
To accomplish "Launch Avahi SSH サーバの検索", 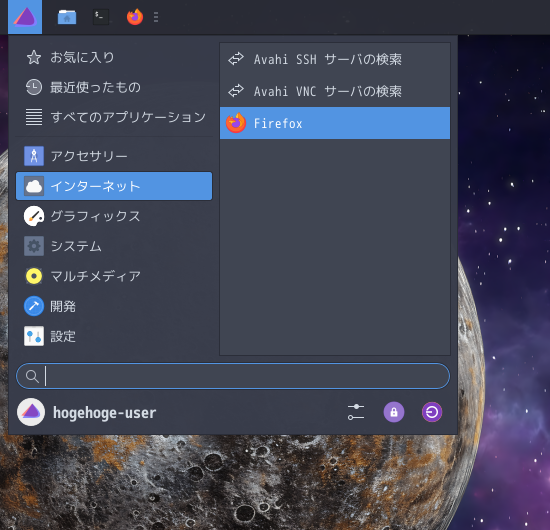I will click(x=335, y=59).
